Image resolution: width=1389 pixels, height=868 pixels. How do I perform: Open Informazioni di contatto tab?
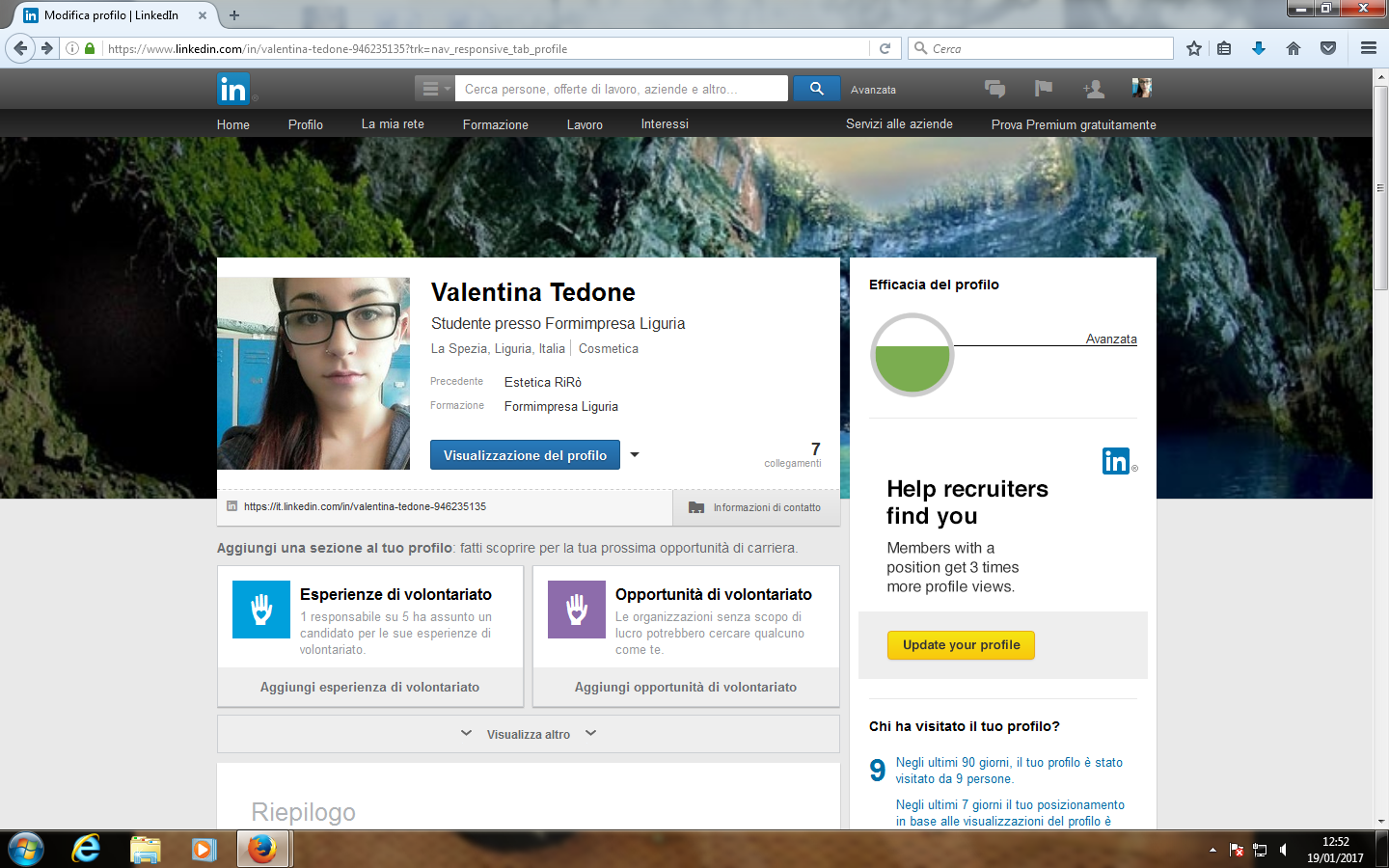pyautogui.click(x=756, y=507)
